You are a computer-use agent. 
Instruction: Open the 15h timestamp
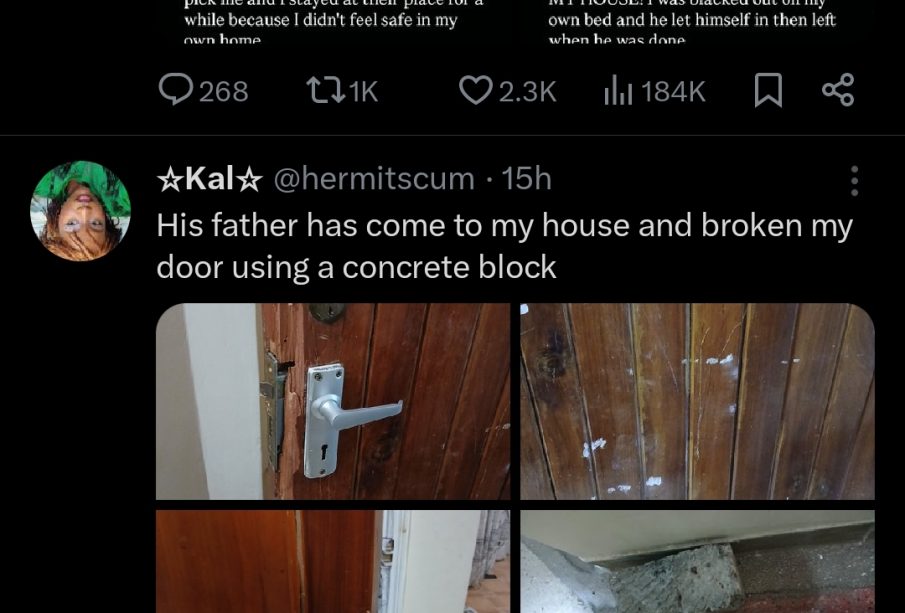click(x=526, y=178)
